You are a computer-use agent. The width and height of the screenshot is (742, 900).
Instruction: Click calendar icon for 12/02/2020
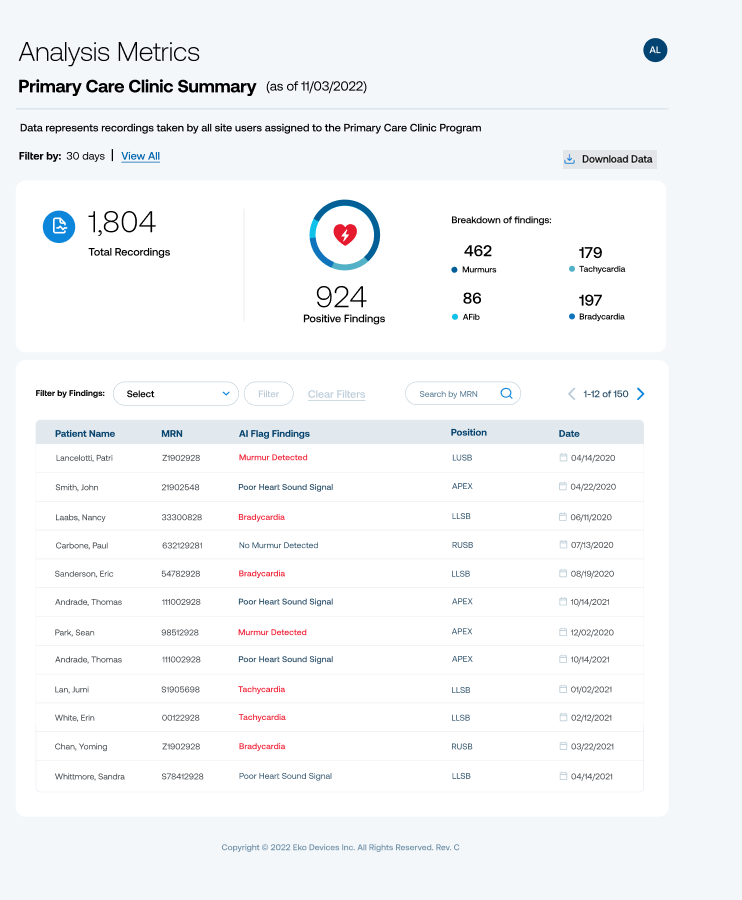point(563,632)
